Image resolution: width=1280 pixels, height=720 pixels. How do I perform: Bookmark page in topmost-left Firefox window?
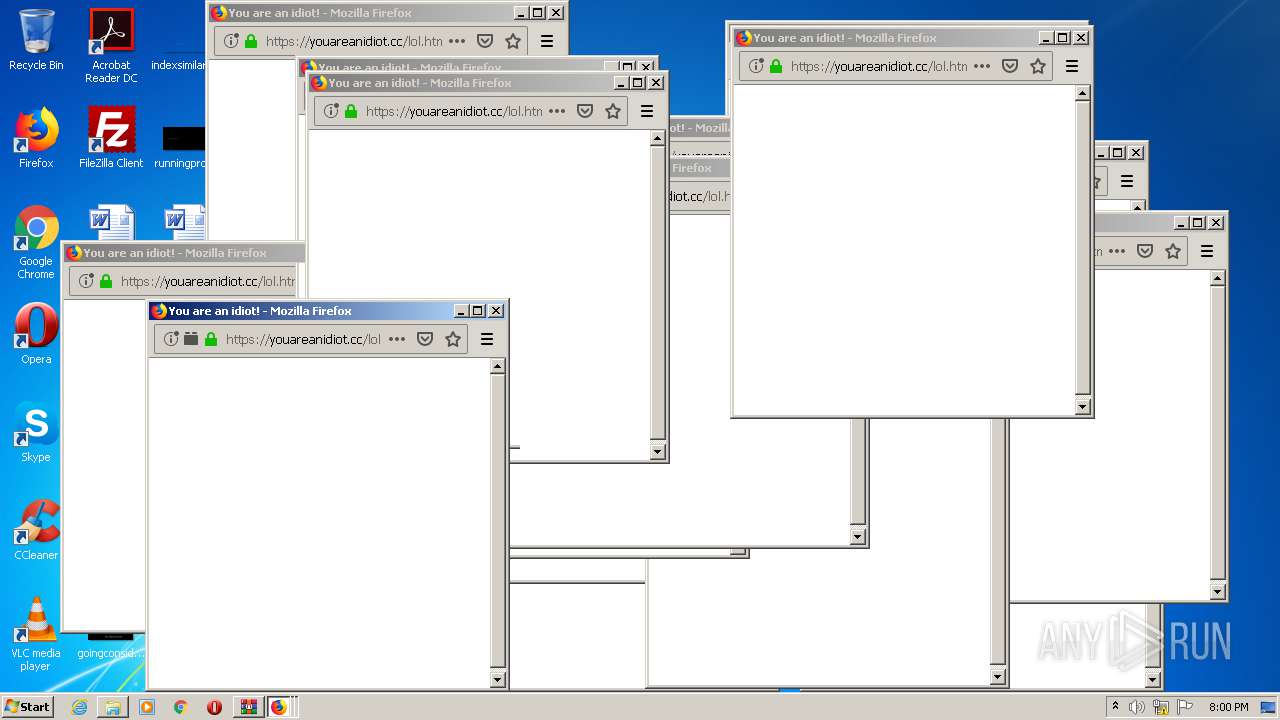[513, 41]
